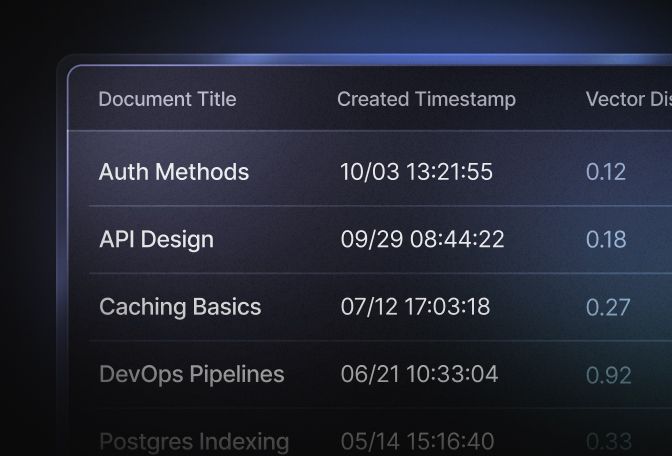Viewport: 672px width, 456px height.
Task: Open the API Design document
Action: (156, 240)
